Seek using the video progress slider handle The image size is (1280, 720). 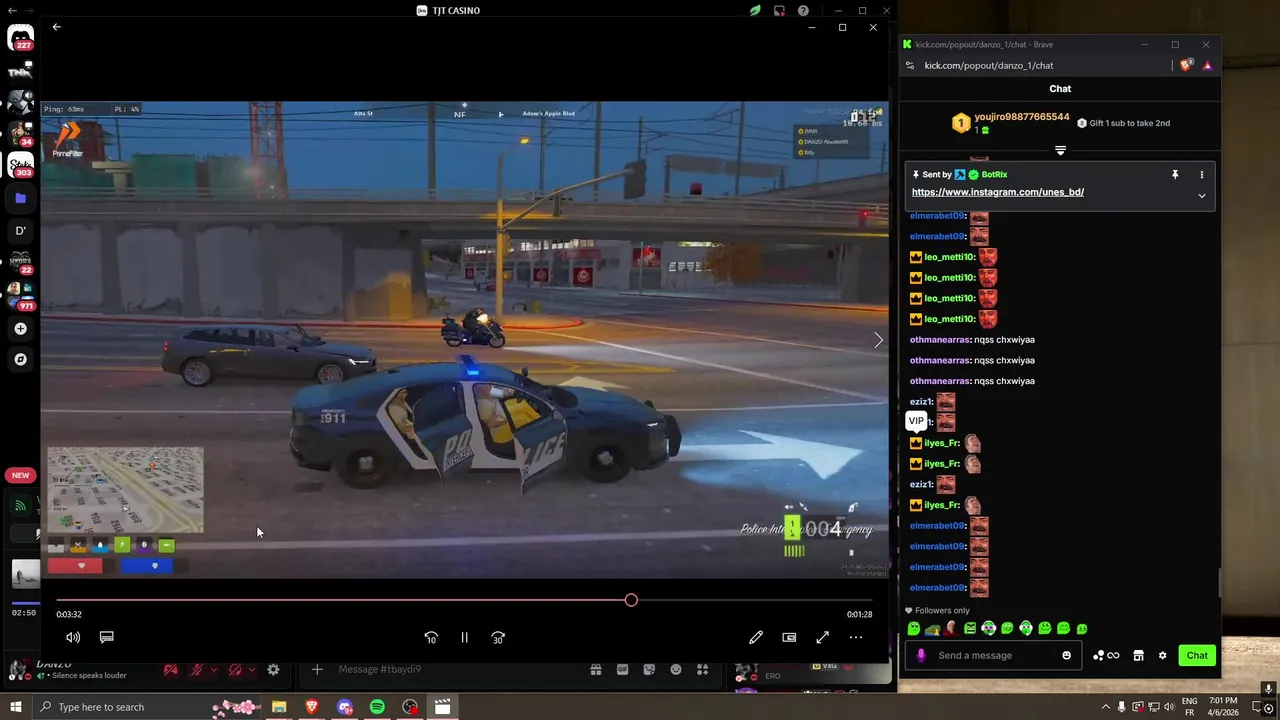click(631, 600)
